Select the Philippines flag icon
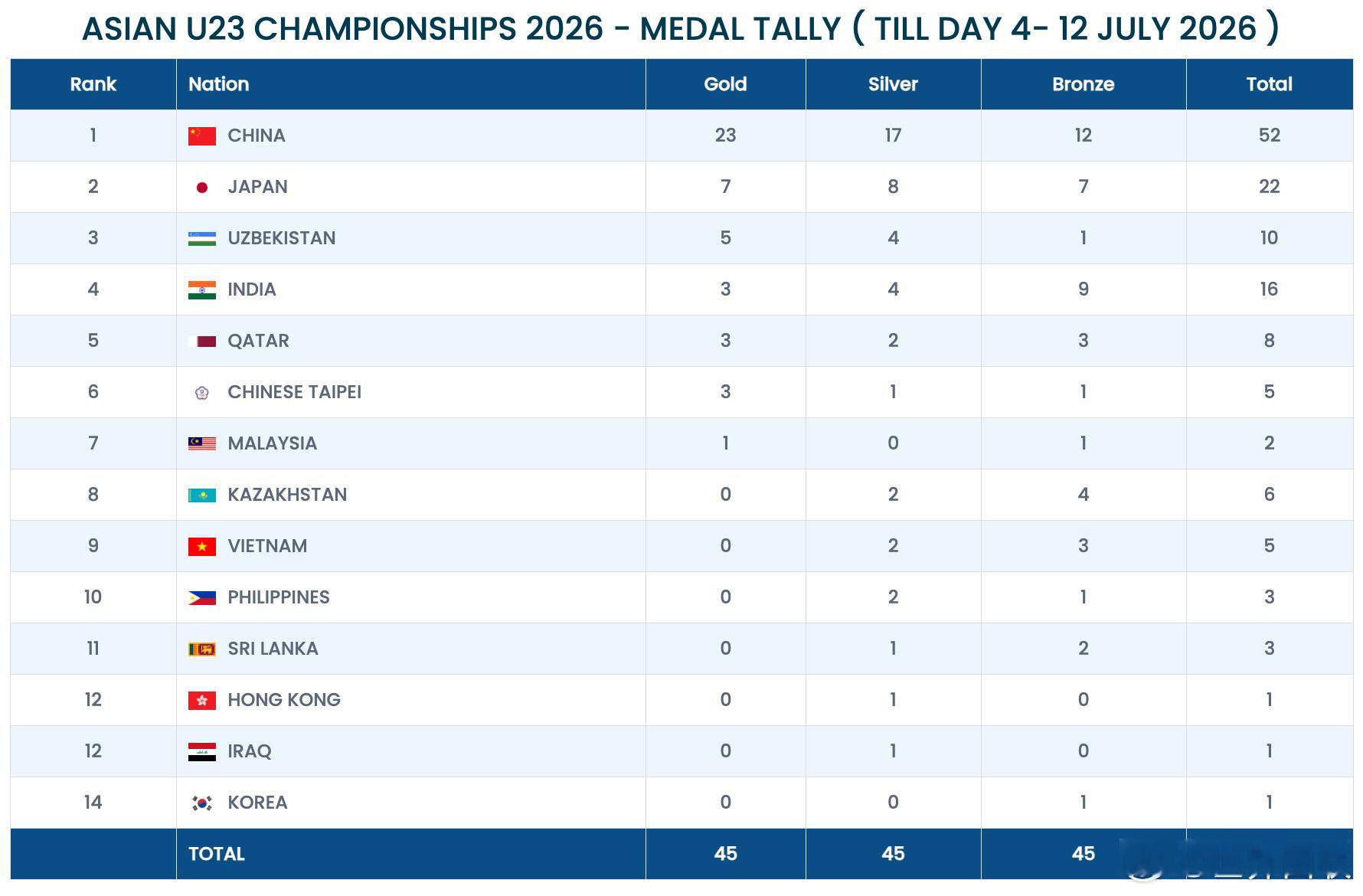1363x896 pixels. click(202, 598)
